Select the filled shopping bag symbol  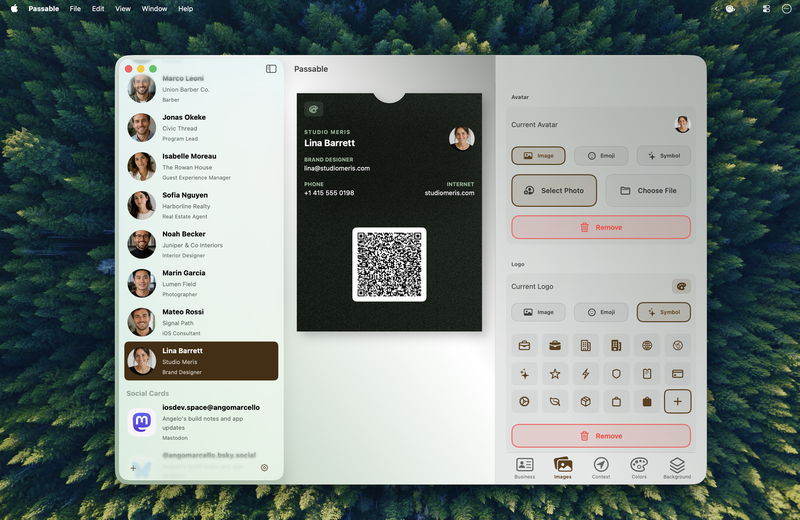[646, 402]
